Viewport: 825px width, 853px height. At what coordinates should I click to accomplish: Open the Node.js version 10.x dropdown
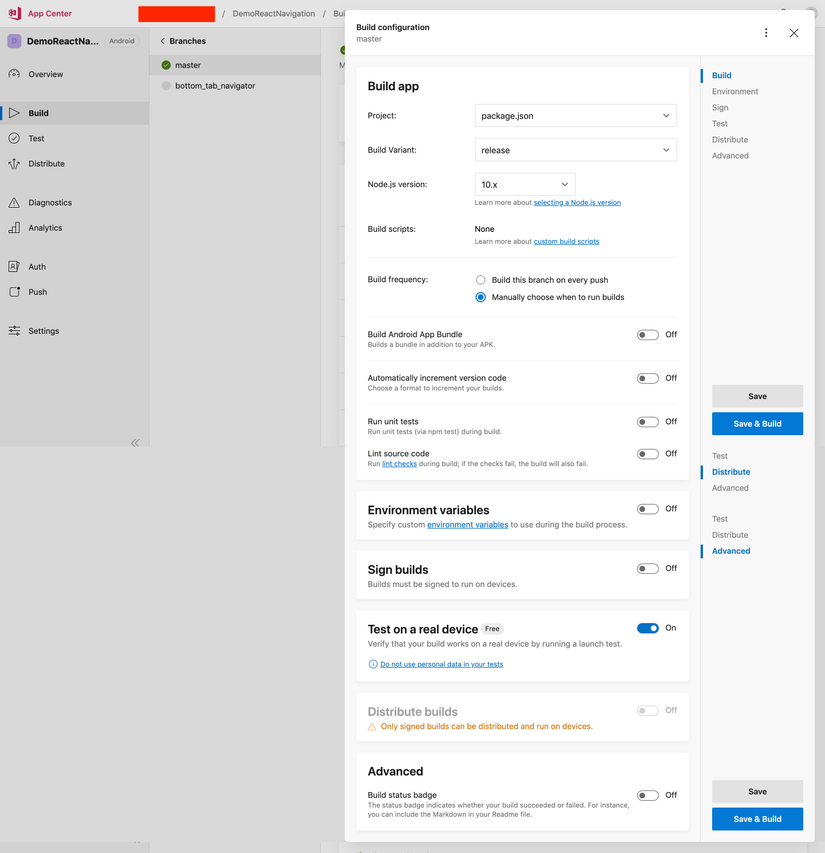pyautogui.click(x=525, y=185)
